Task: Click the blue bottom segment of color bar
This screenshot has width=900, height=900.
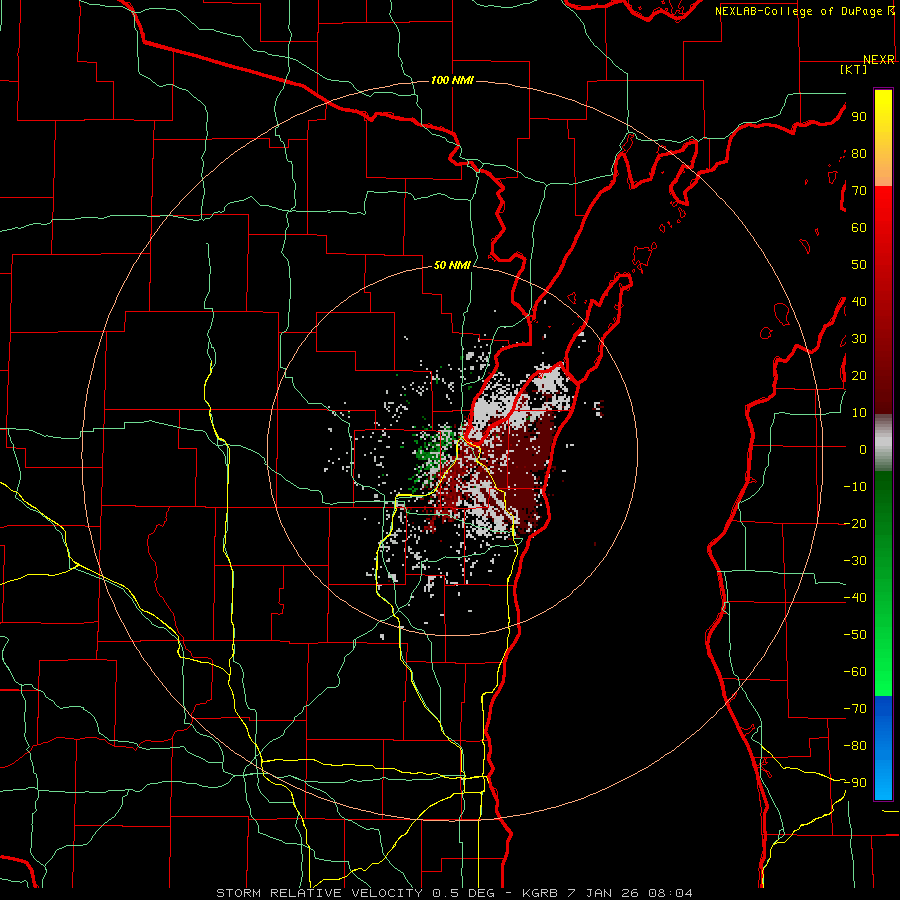Action: [883, 747]
